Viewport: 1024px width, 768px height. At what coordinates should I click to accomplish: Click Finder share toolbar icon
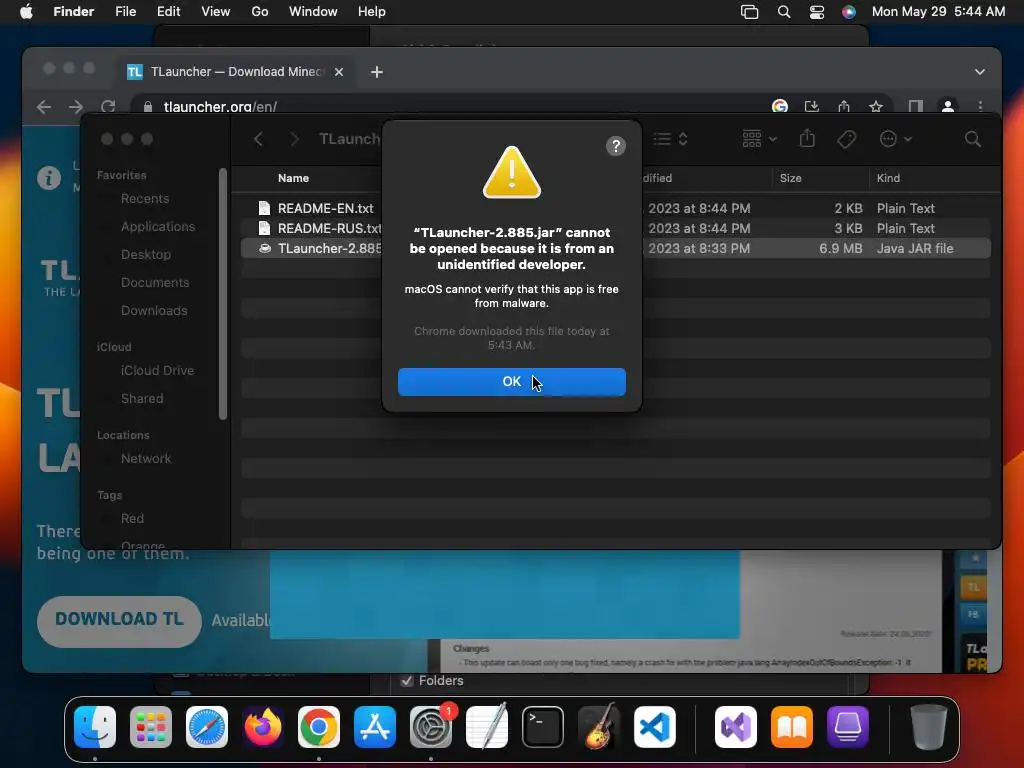[x=807, y=138]
